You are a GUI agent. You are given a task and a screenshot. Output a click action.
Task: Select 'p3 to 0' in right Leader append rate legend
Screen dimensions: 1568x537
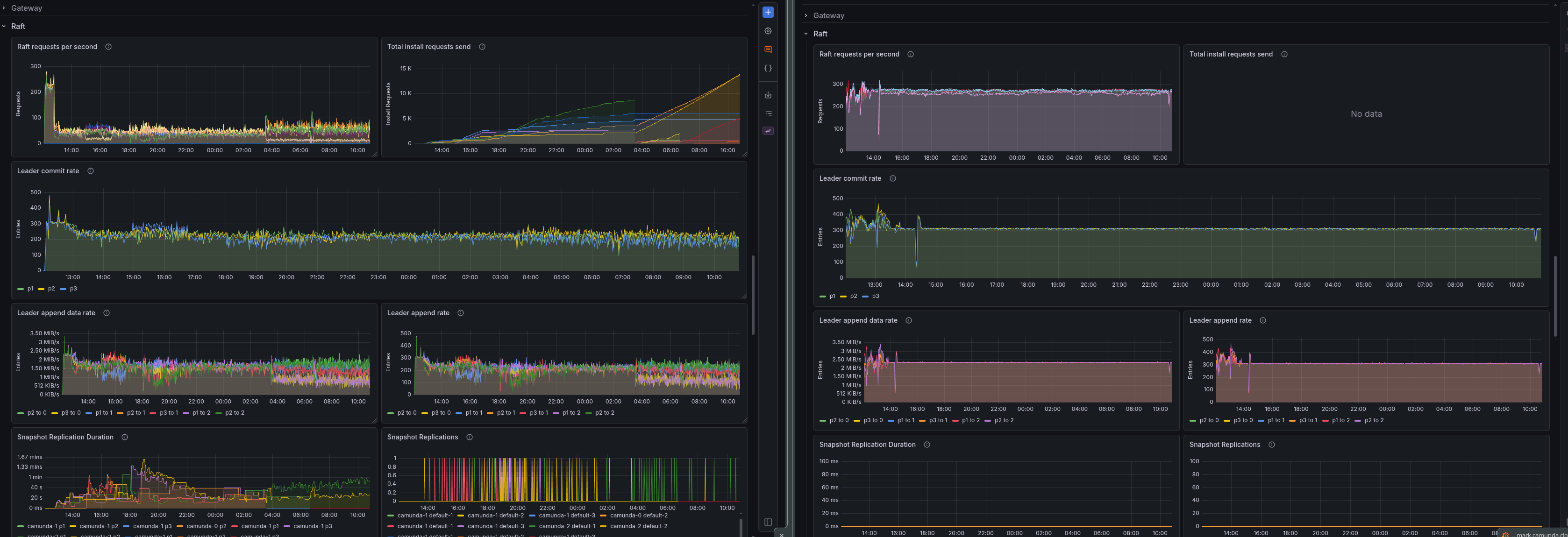click(1243, 420)
